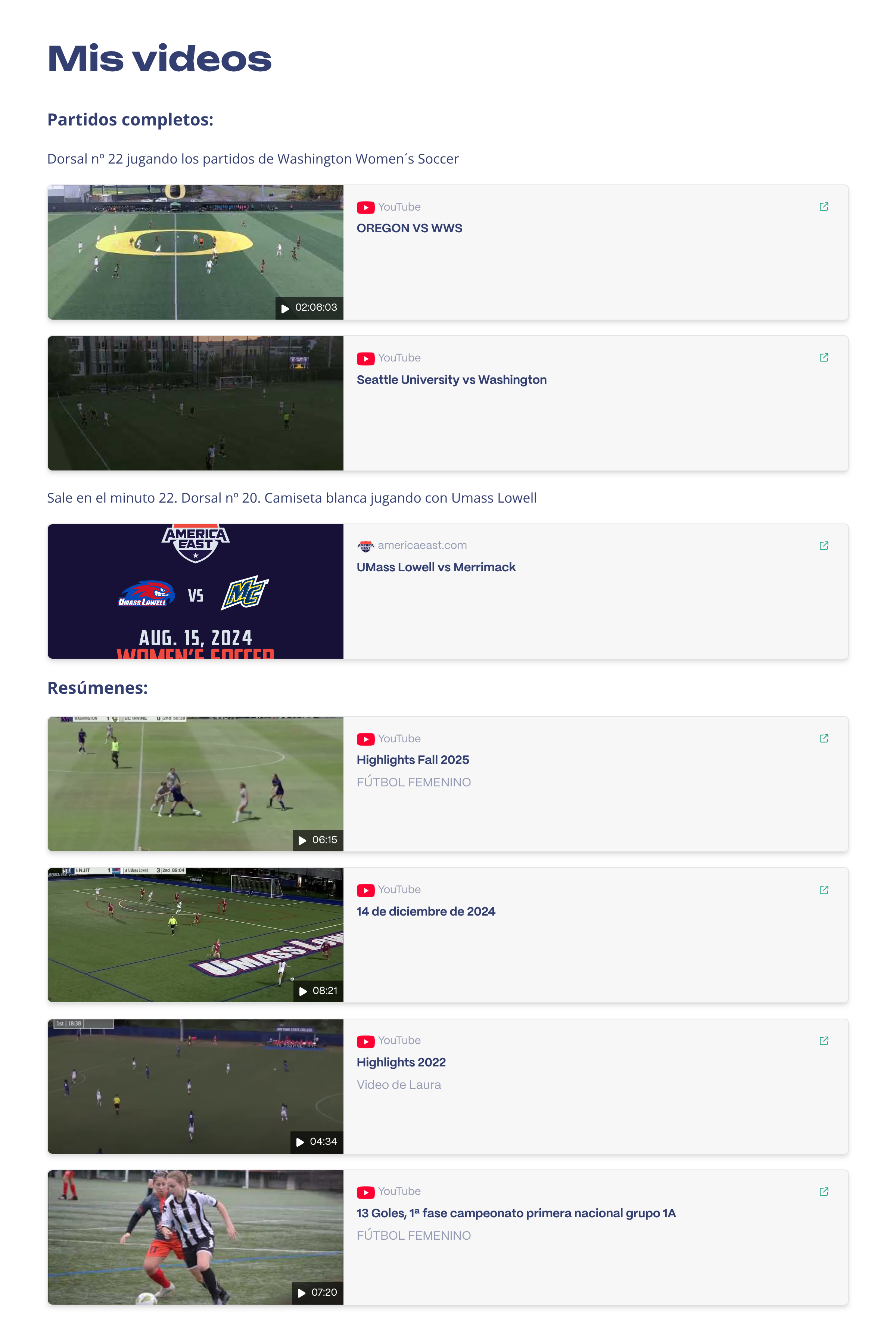896x1342 pixels.
Task: Open external link icon for OREGON VS WWS
Action: 824,206
